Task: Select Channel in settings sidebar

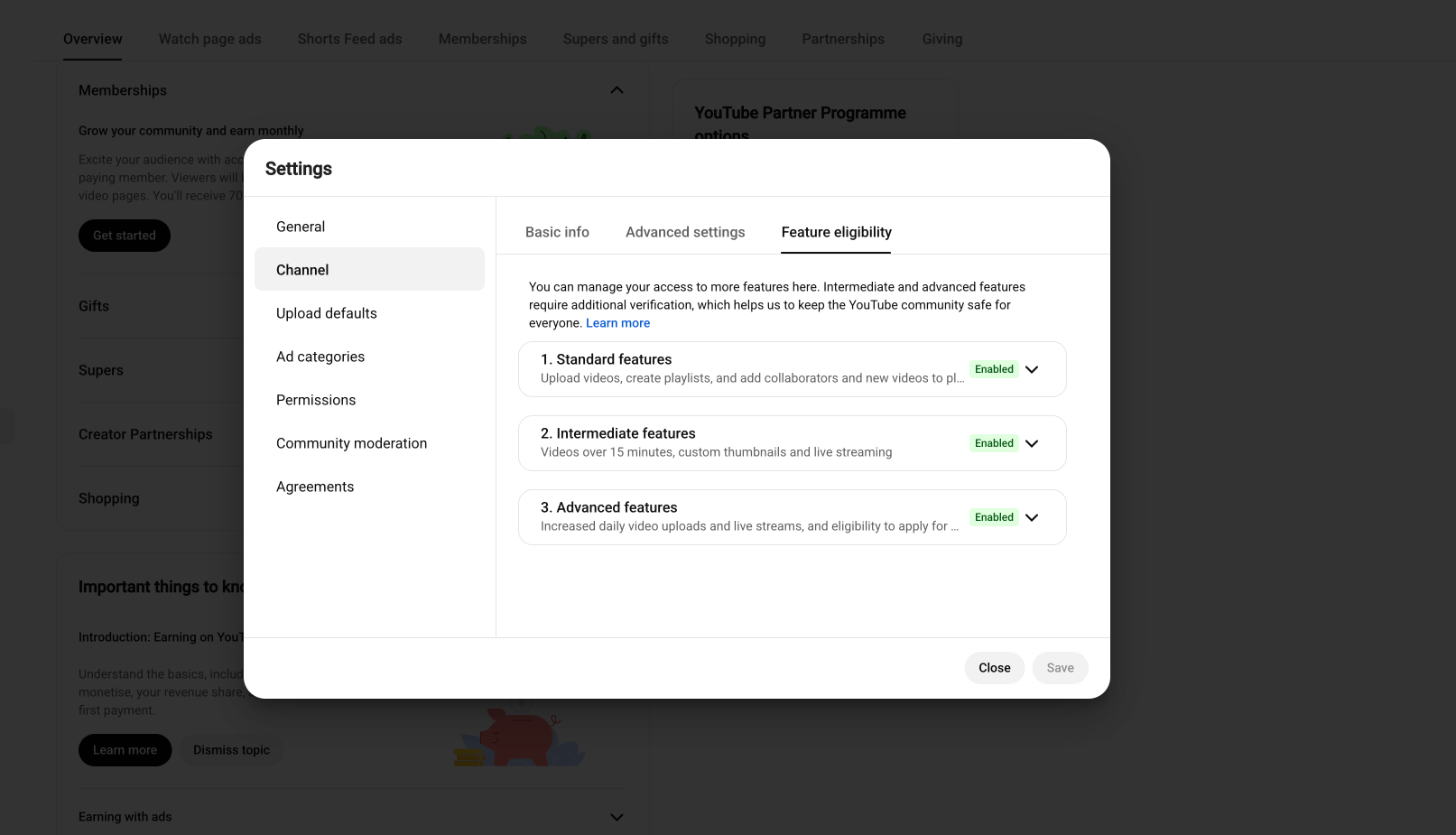Action: 369,270
